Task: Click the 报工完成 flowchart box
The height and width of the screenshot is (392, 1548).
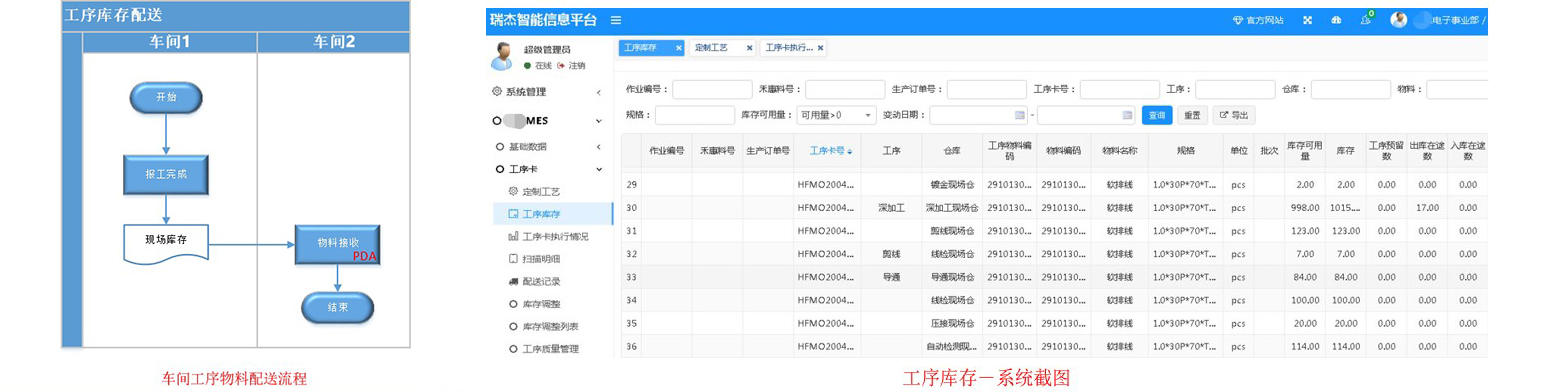Action: (166, 174)
